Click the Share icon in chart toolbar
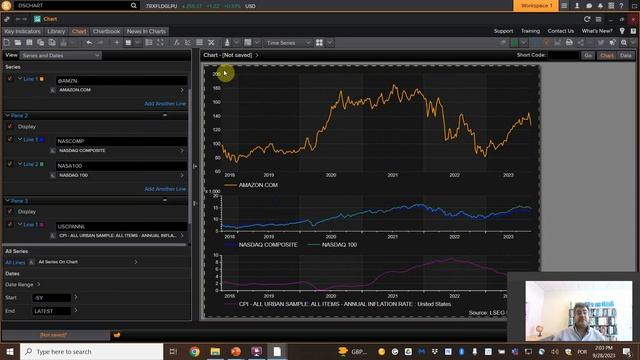Image resolution: width=640 pixels, height=360 pixels. (580, 42)
